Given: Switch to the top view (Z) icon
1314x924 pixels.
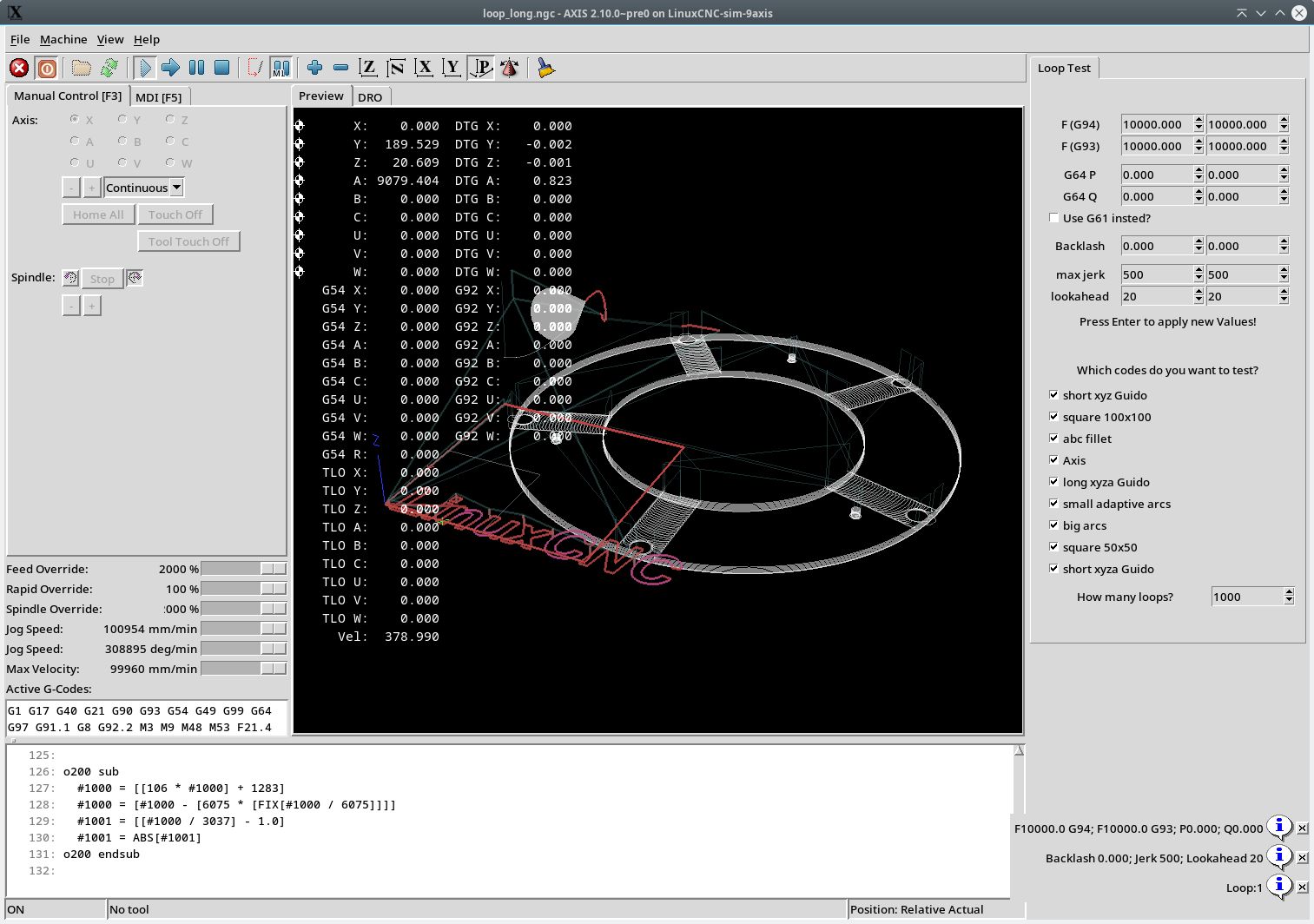Looking at the screenshot, I should (x=368, y=68).
